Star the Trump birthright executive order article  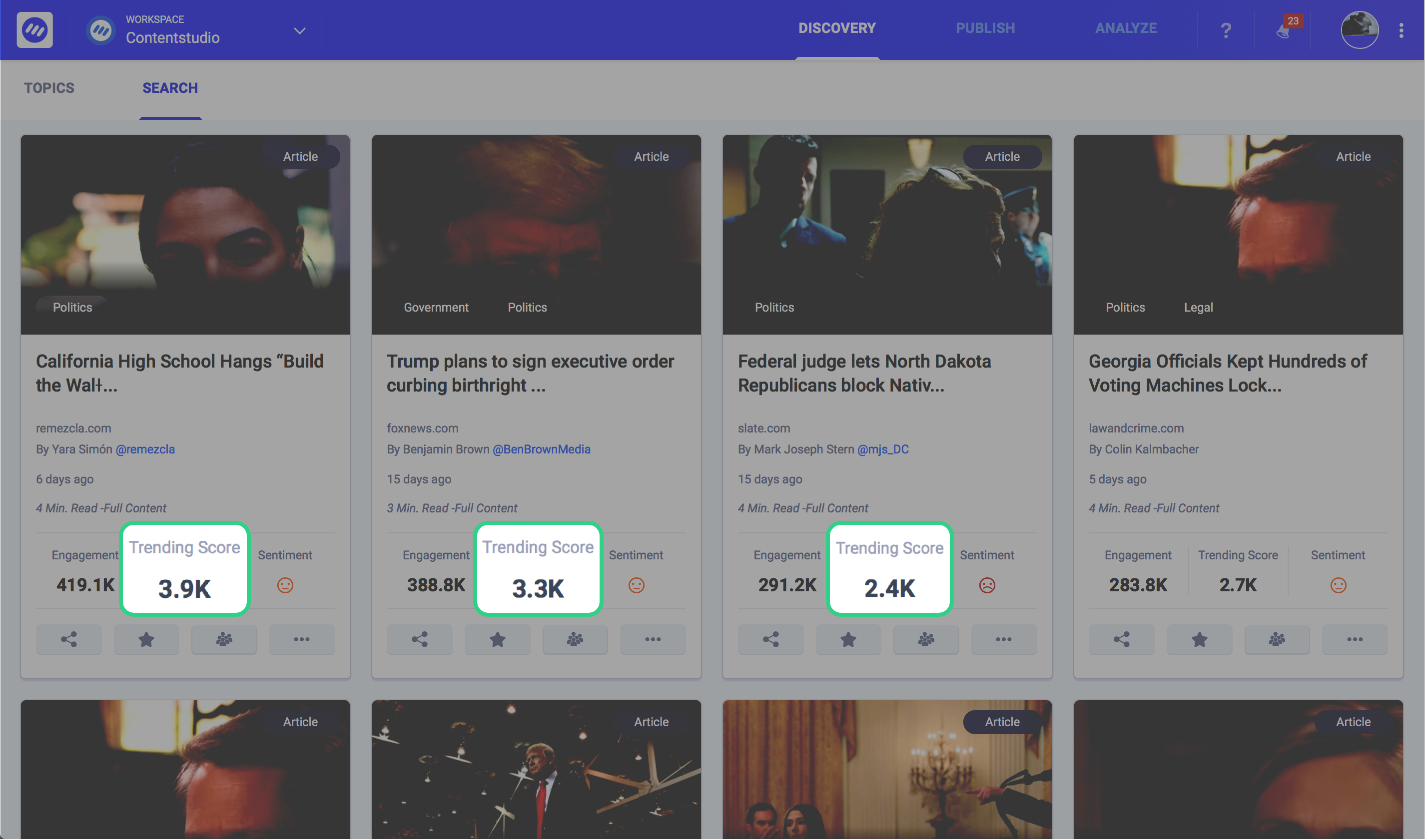coord(498,640)
